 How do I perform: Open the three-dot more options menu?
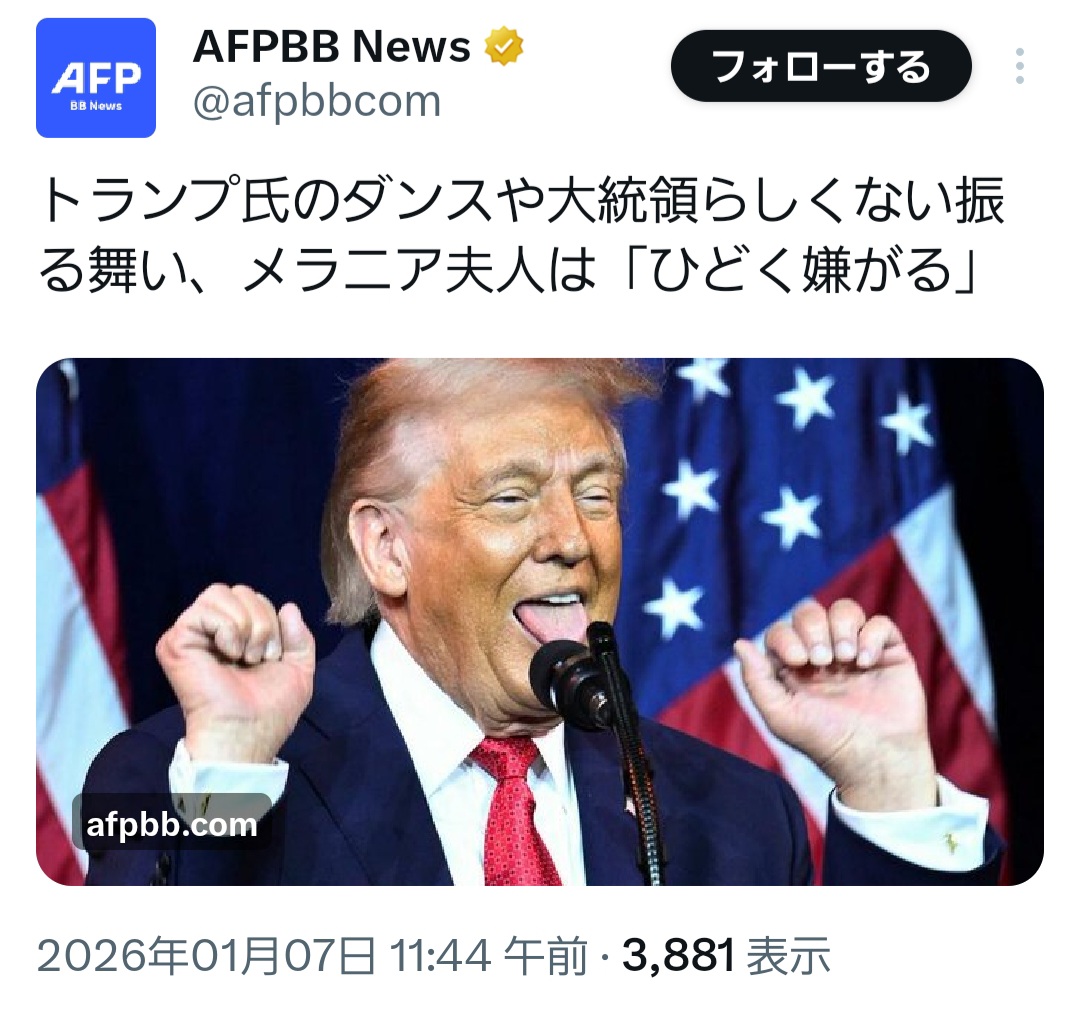click(x=1019, y=66)
